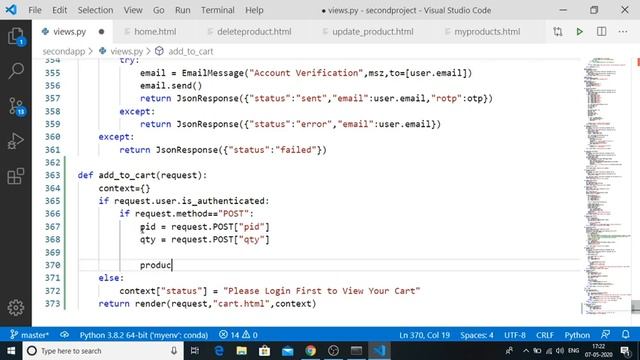The image size is (640, 360).
Task: Open Task View on the taskbar
Action: (195, 351)
